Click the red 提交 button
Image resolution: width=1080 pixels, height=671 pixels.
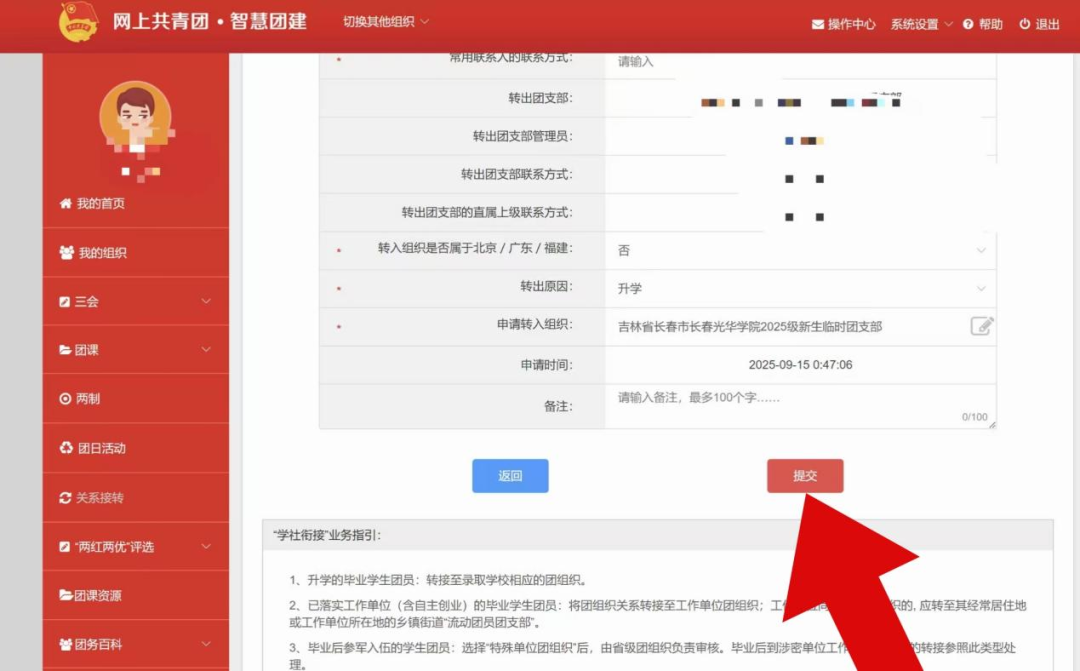[x=805, y=476]
